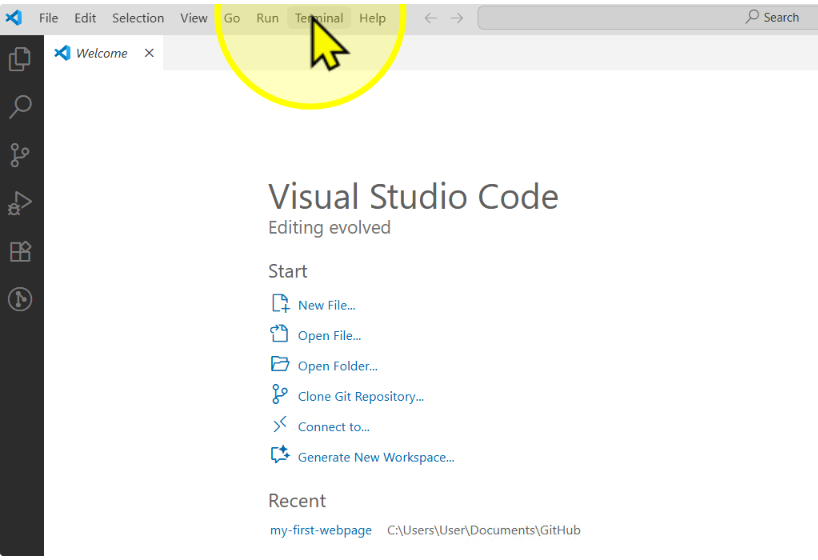Open the Search view in activity bar
Viewport: 818px width, 560px height.
(20, 107)
